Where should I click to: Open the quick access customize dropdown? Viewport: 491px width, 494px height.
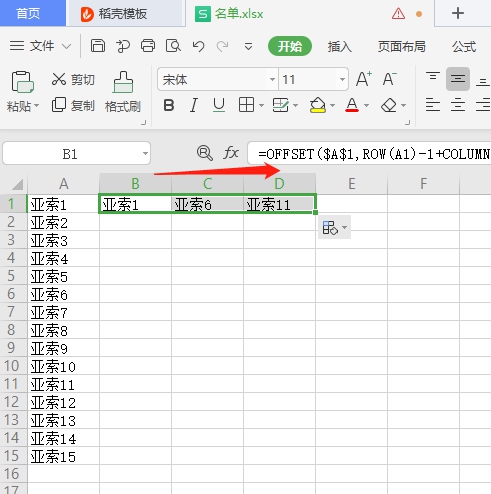pyautogui.click(x=248, y=46)
